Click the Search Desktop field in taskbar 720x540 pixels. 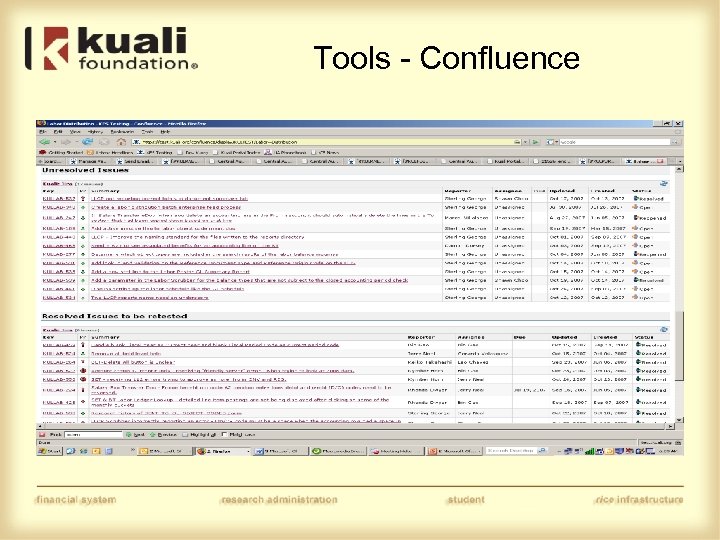(x=512, y=451)
